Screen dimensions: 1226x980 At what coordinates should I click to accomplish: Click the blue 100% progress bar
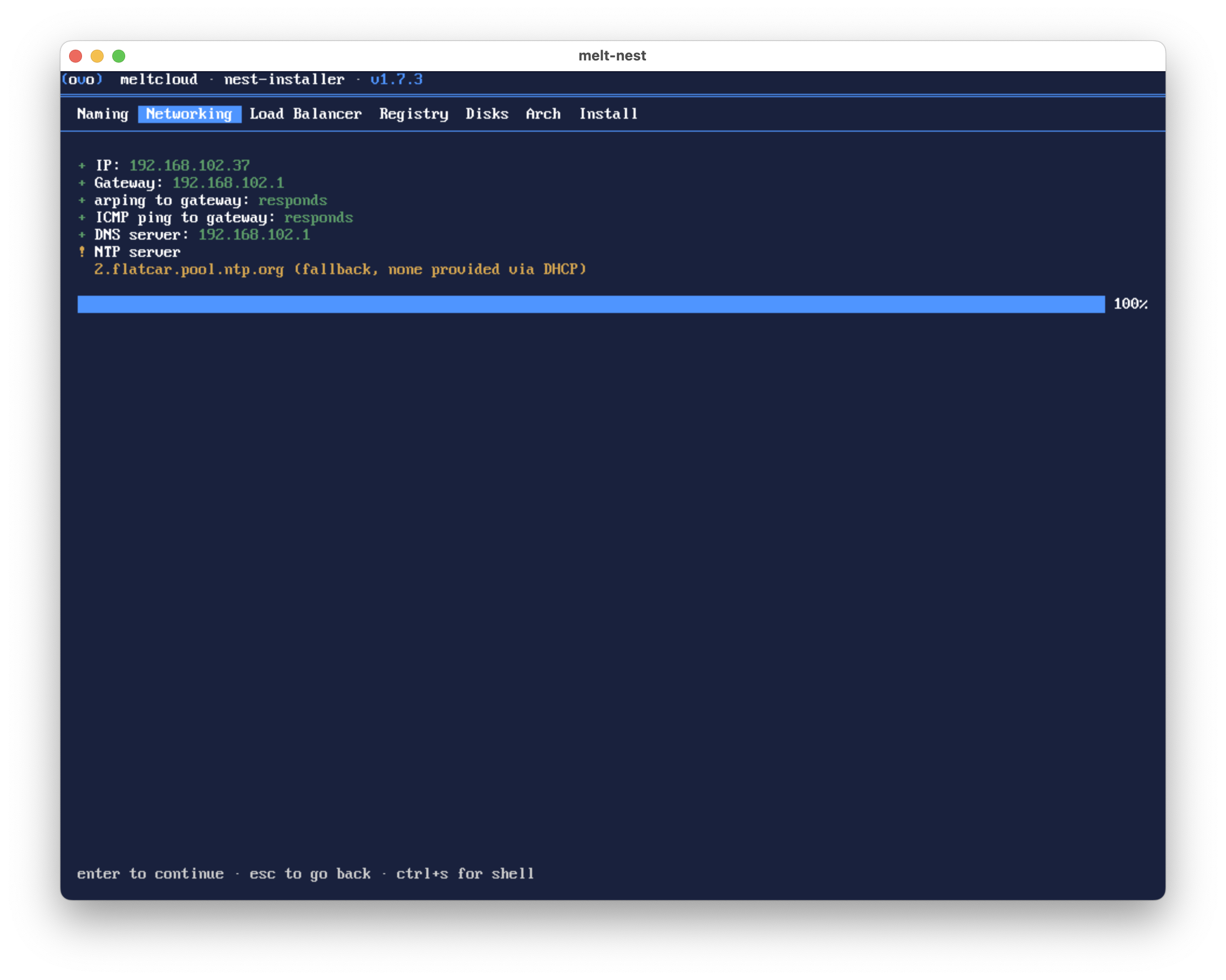[591, 304]
